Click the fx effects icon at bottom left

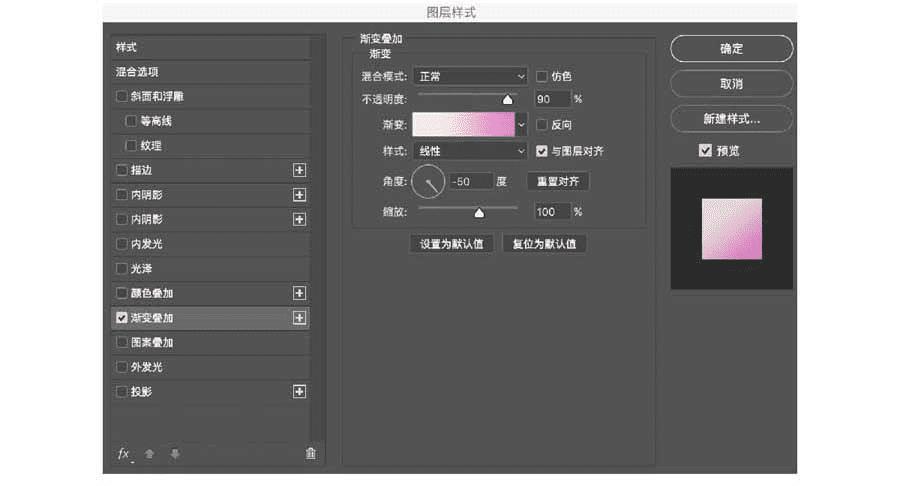124,454
